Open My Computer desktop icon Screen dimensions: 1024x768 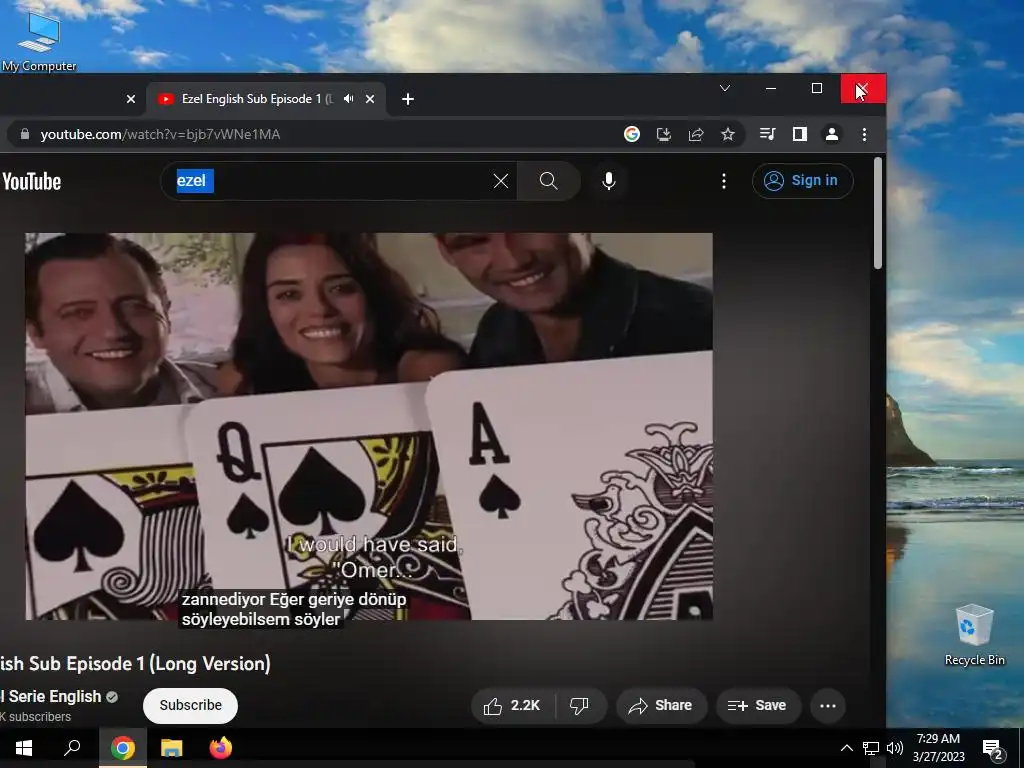coord(39,40)
